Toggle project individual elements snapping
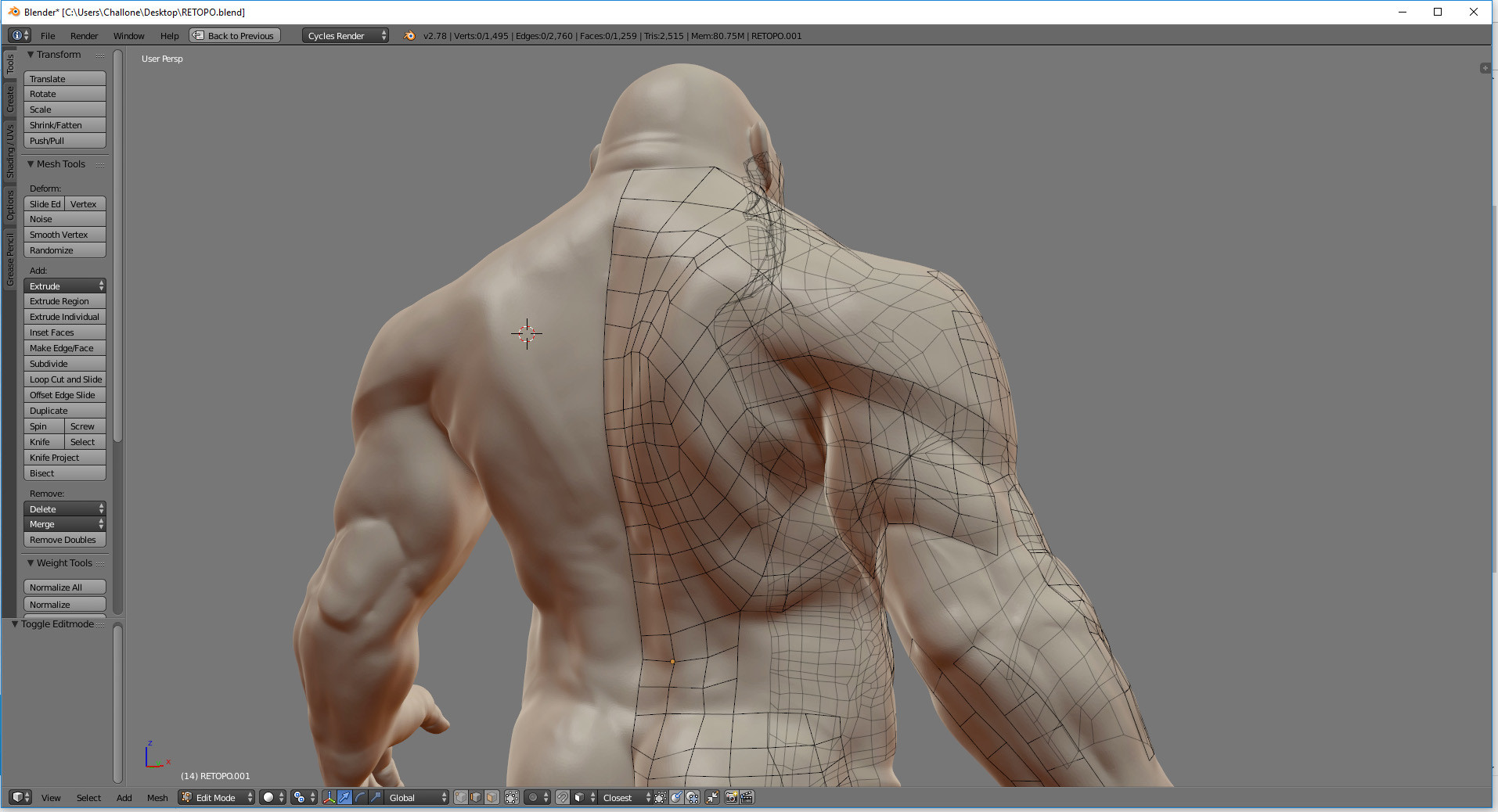Image resolution: width=1498 pixels, height=812 pixels. (x=692, y=797)
